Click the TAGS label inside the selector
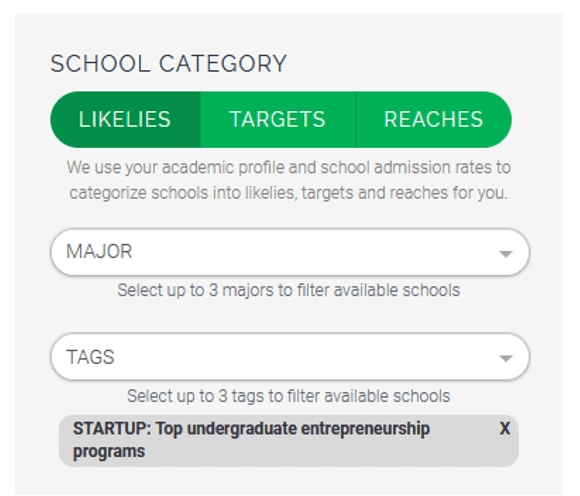The image size is (580, 496). point(90,357)
